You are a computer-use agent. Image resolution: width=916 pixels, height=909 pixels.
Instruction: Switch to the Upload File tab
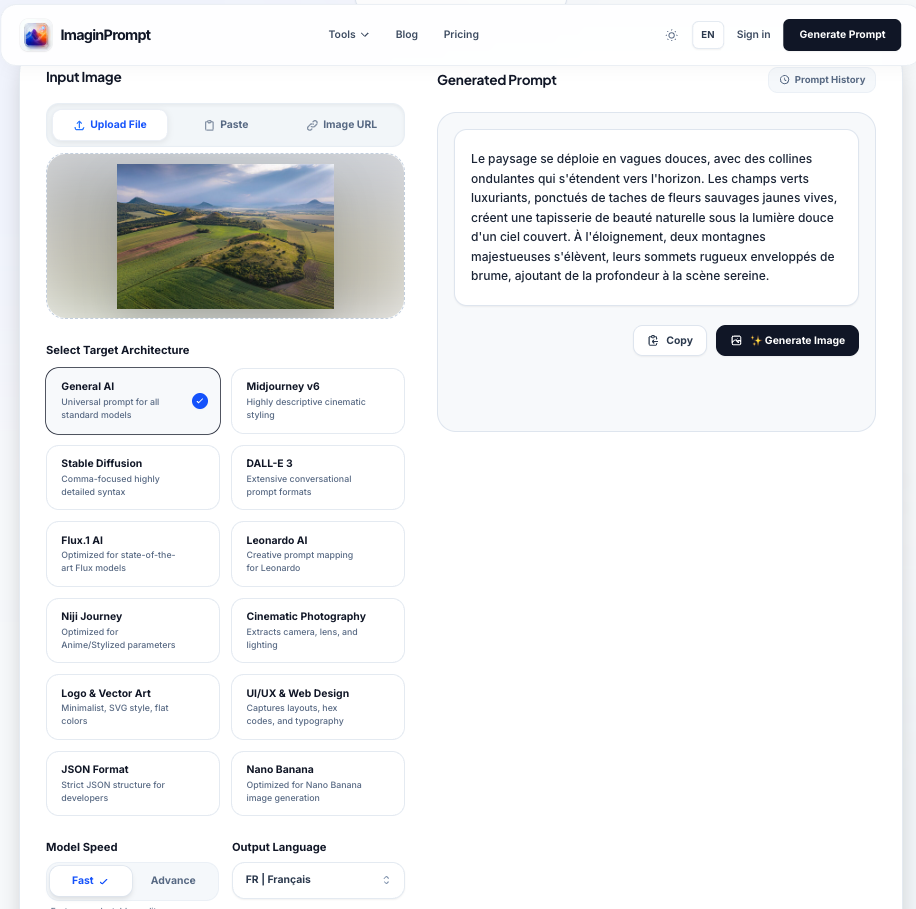click(x=110, y=125)
